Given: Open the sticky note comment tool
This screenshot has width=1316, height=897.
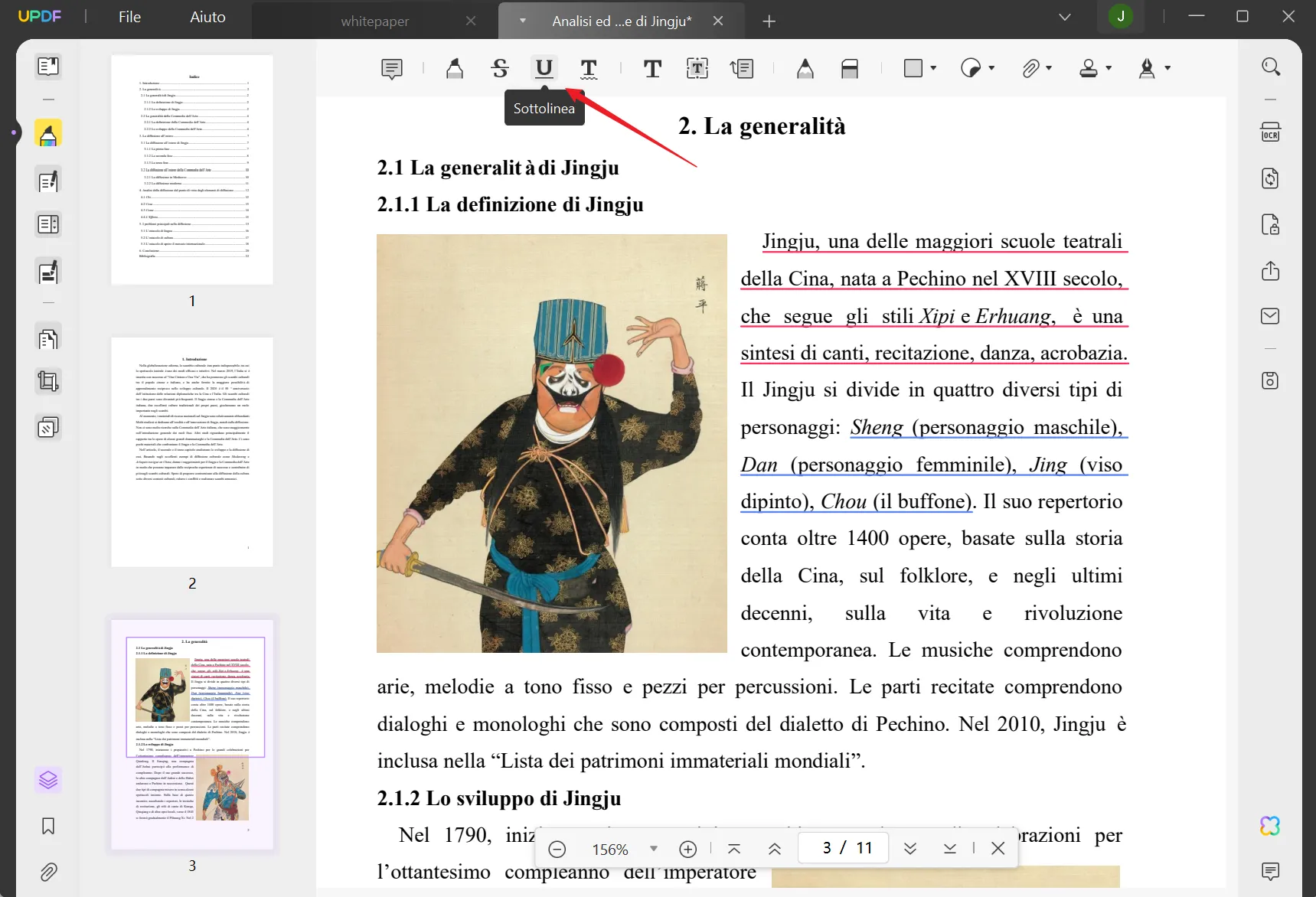Looking at the screenshot, I should [x=392, y=69].
